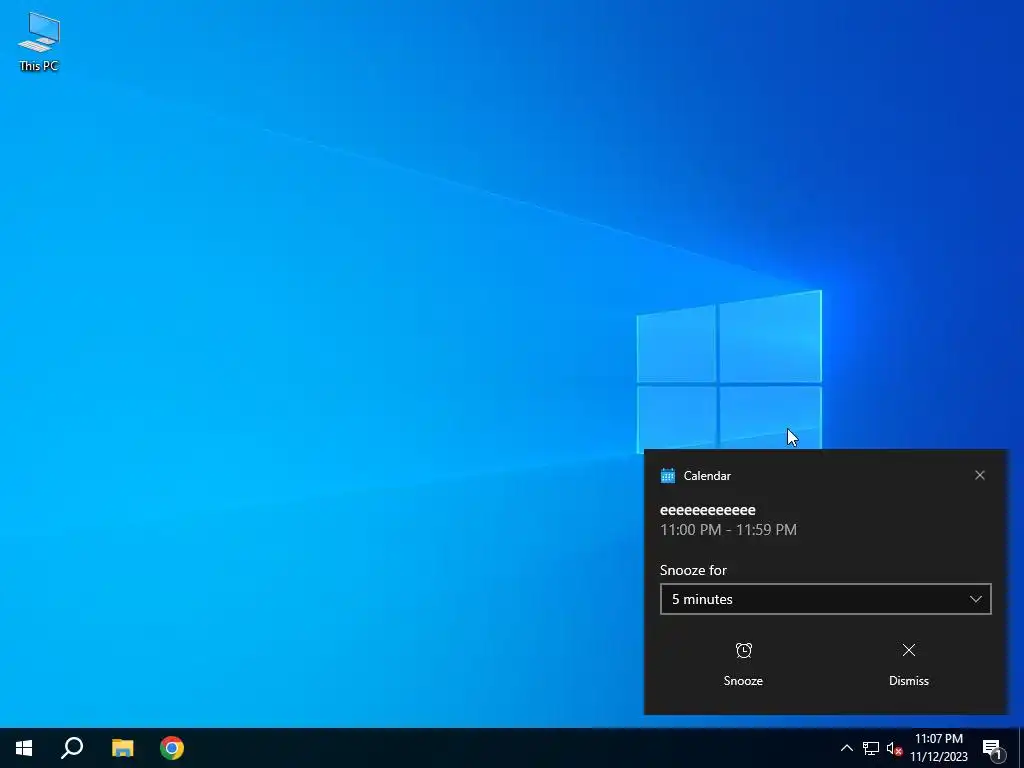This screenshot has width=1024, height=768.
Task: Open Action Center notifications icon
Action: (x=993, y=748)
